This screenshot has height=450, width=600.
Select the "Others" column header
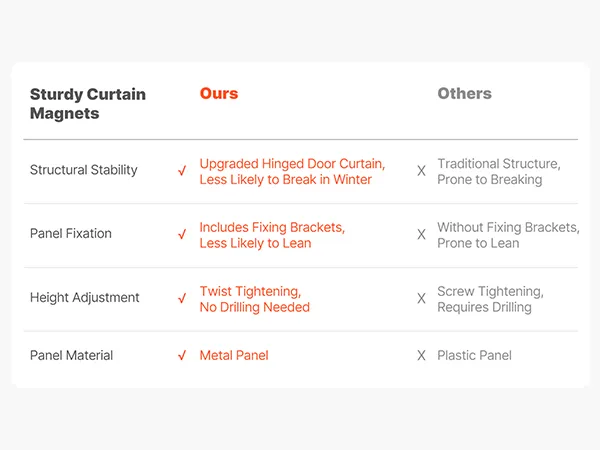point(464,94)
